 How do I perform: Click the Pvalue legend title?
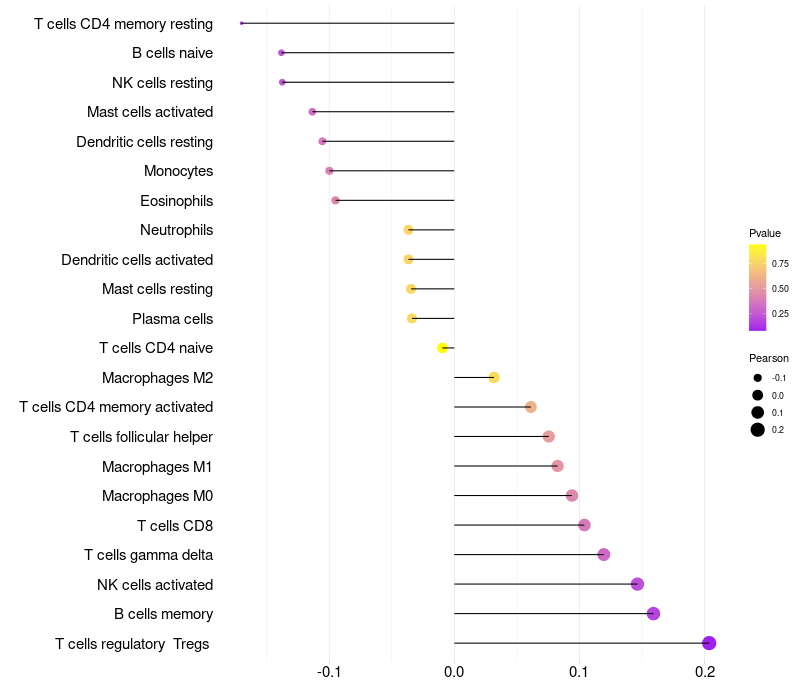click(764, 233)
